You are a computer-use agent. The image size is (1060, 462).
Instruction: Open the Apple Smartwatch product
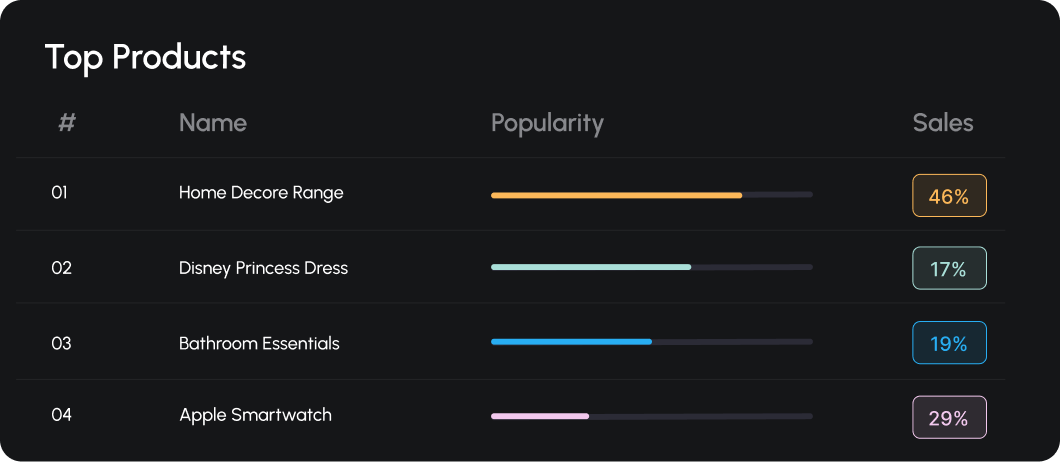[256, 415]
